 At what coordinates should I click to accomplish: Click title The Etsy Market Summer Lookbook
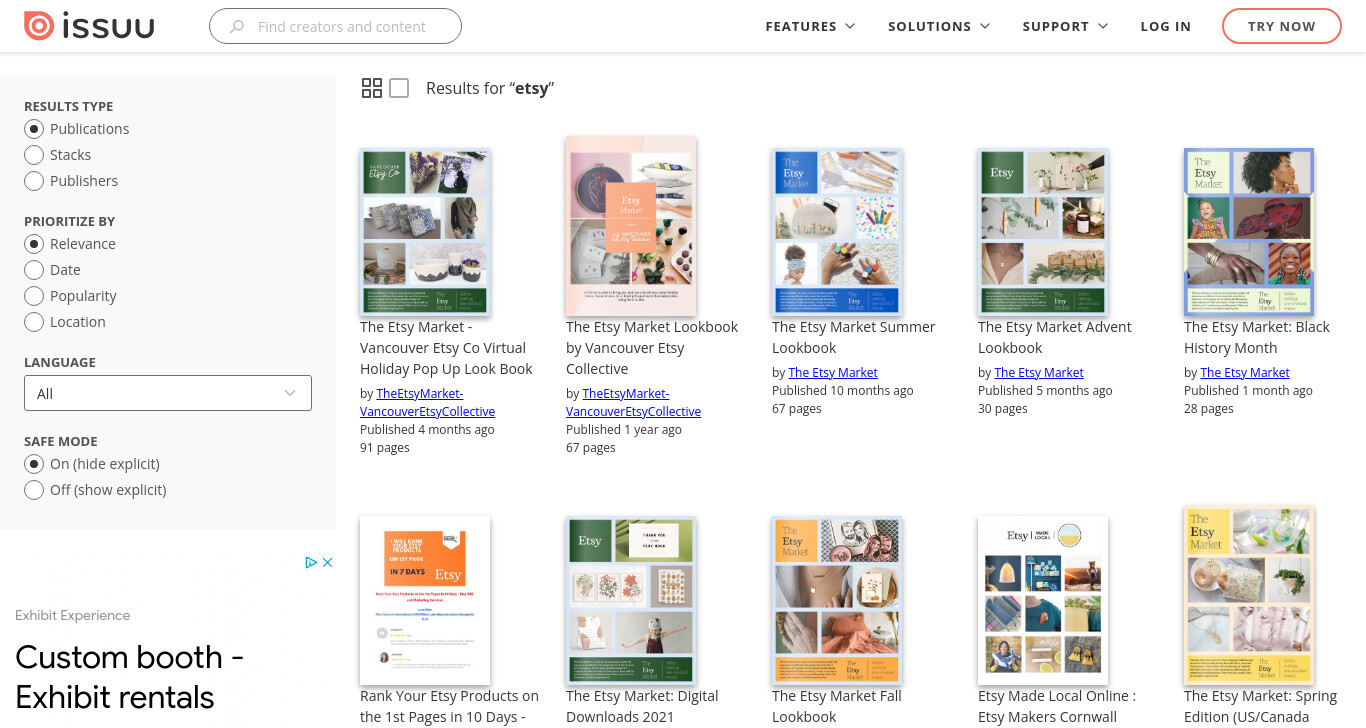pyautogui.click(x=854, y=337)
